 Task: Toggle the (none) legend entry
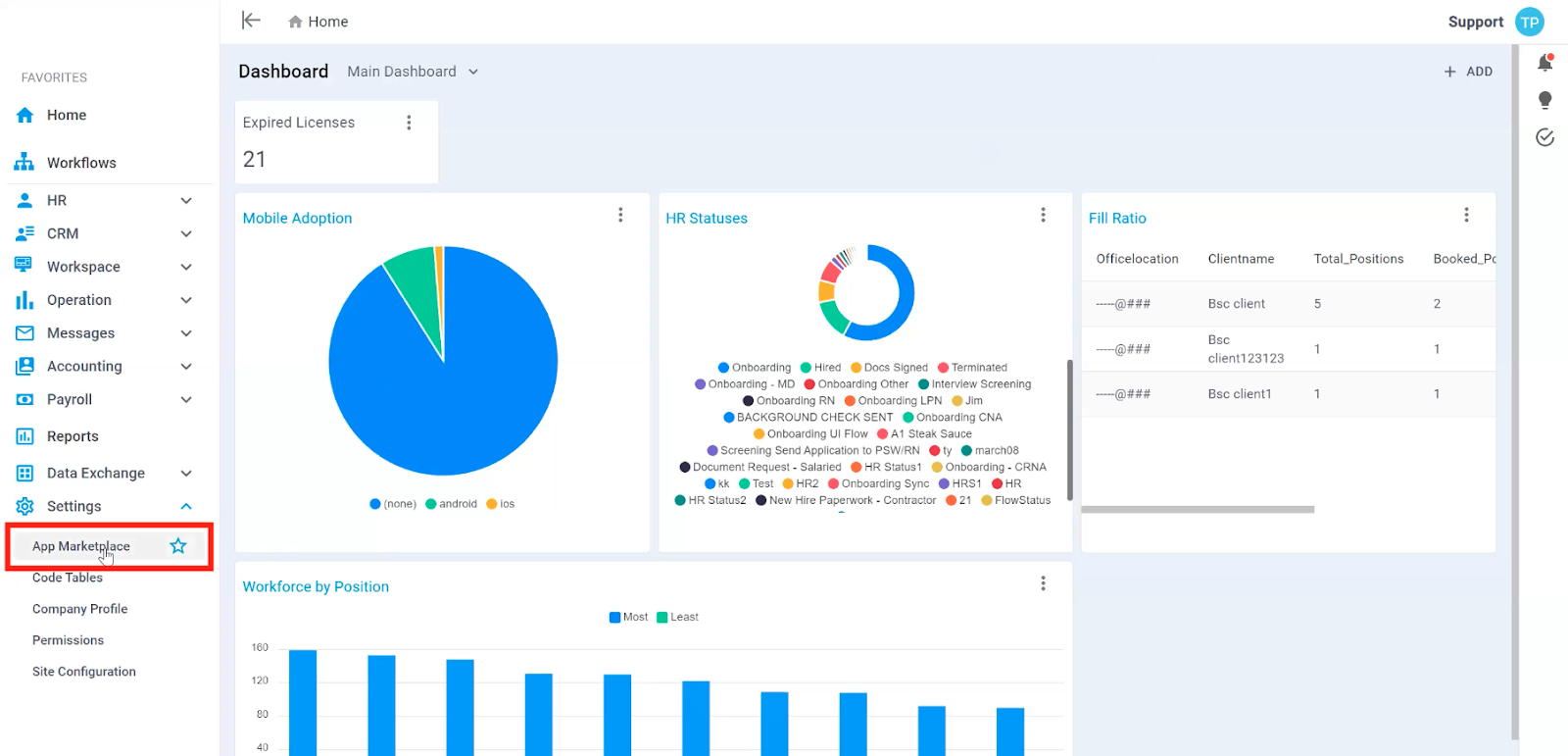coord(393,504)
